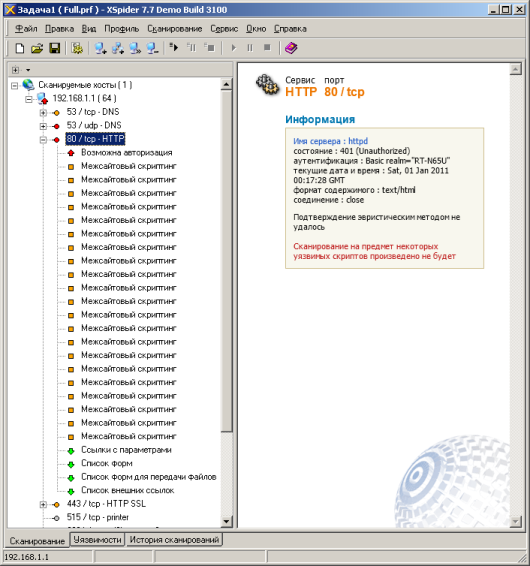Image resolution: width=530 pixels, height=566 pixels.
Task: Click the green arrow icon beside Список форм
Action: (x=71, y=464)
